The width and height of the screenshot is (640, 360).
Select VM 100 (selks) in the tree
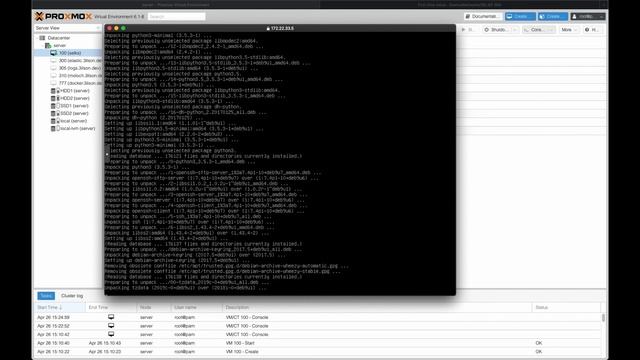[70, 53]
